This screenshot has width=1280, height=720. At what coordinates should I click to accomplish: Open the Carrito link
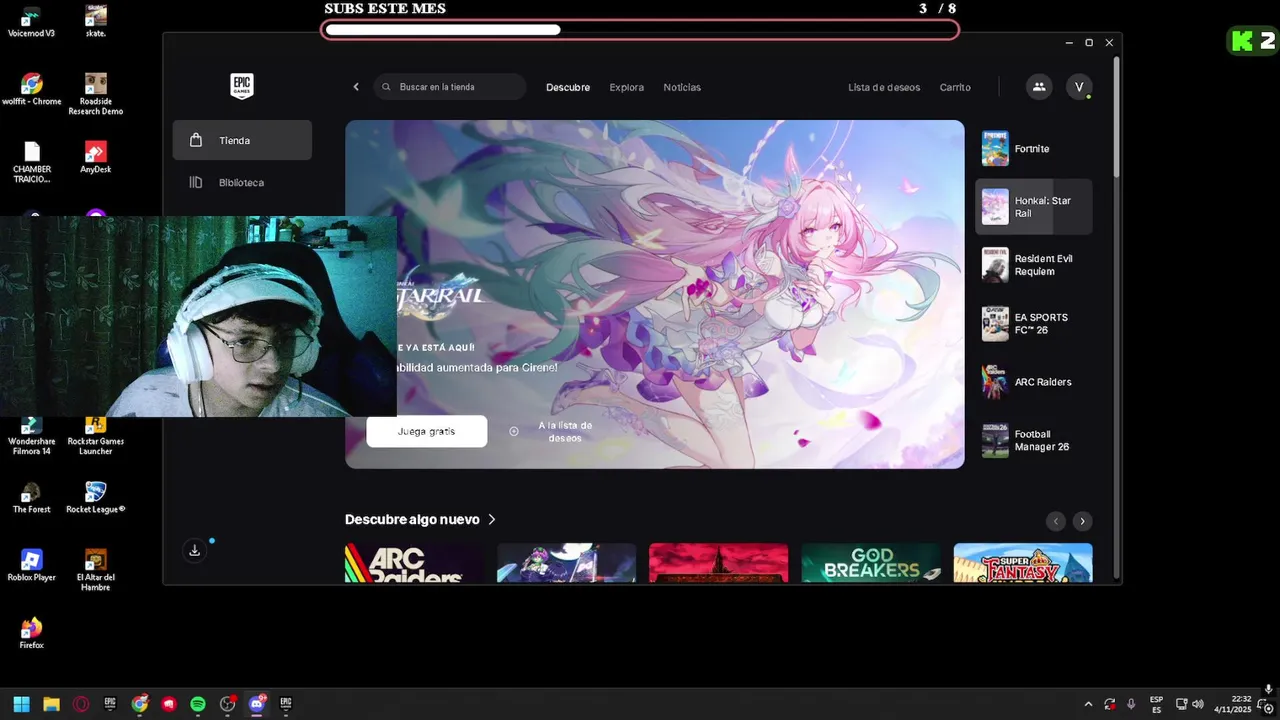[x=955, y=87]
